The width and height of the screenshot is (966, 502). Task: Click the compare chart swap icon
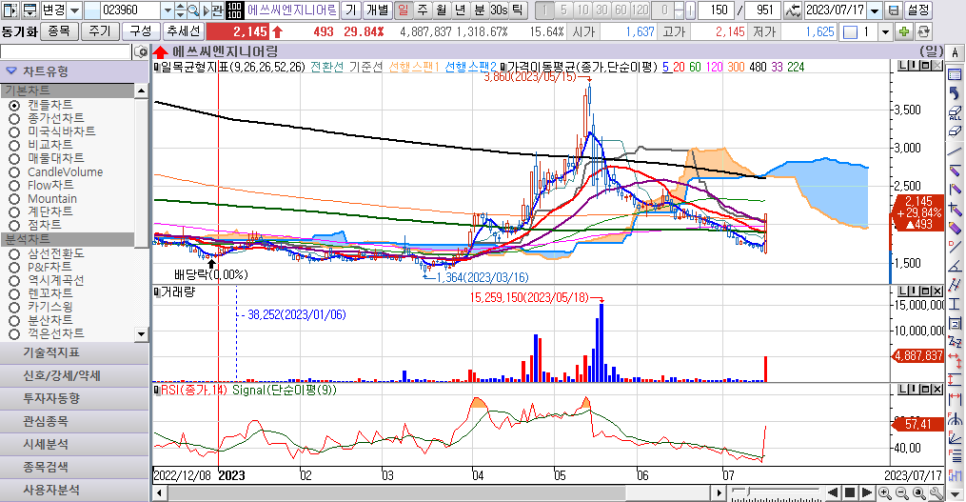pos(793,10)
